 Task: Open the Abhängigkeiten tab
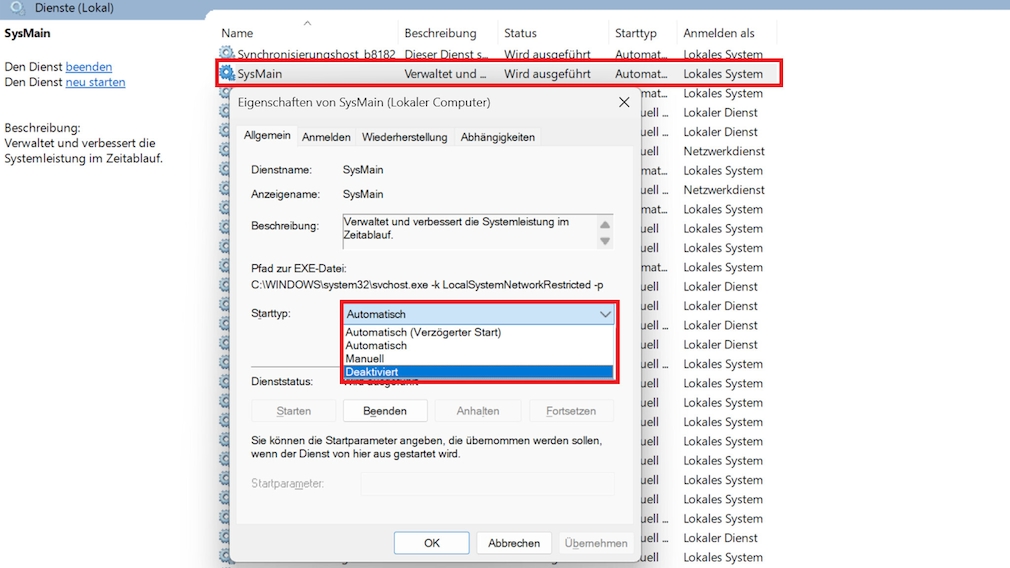(497, 137)
